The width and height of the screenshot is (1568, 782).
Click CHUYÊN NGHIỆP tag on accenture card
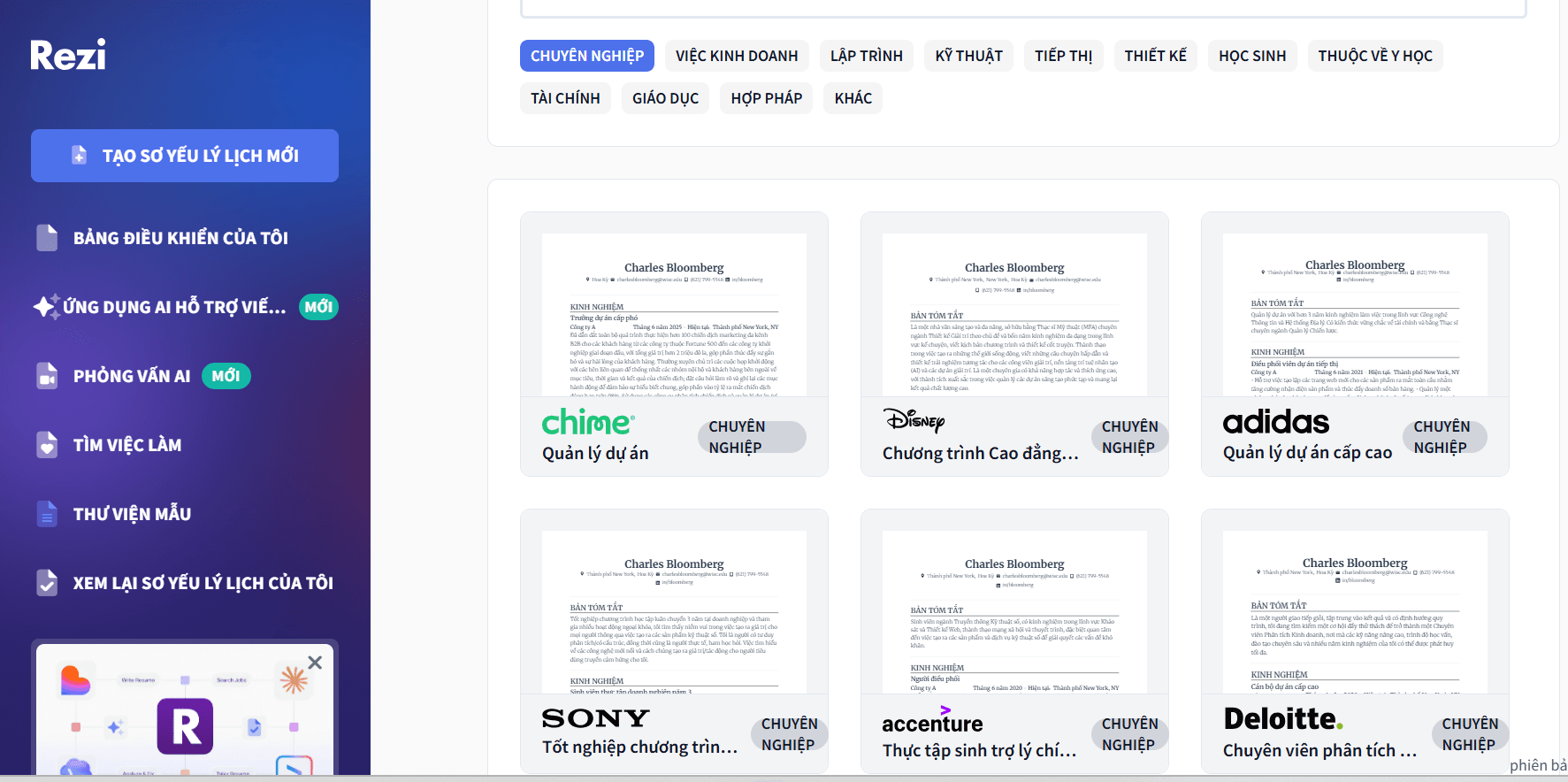click(1129, 734)
